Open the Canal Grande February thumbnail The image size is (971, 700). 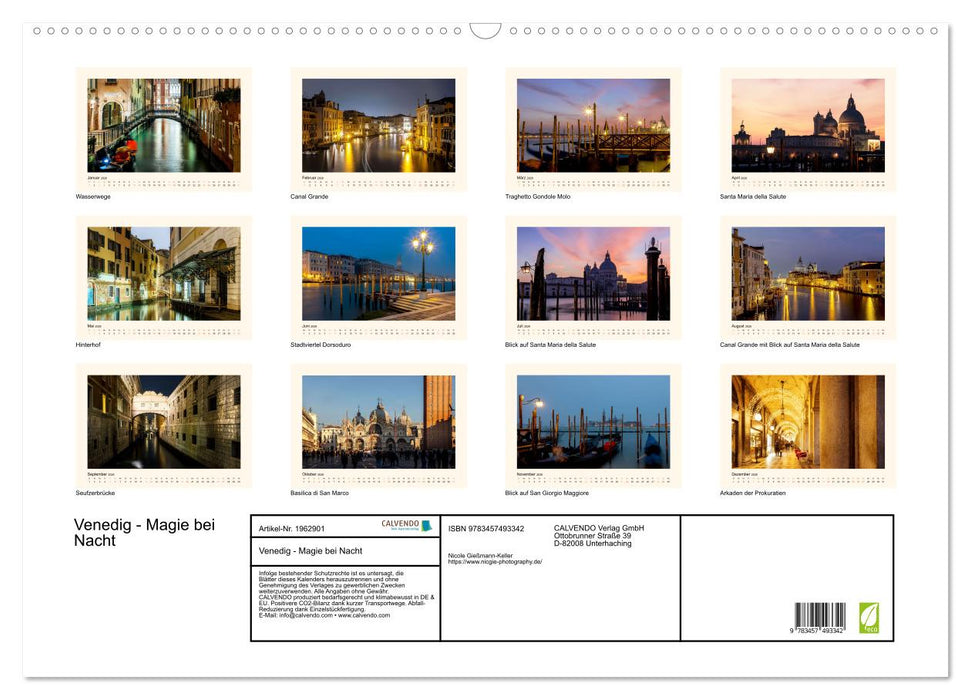378,125
